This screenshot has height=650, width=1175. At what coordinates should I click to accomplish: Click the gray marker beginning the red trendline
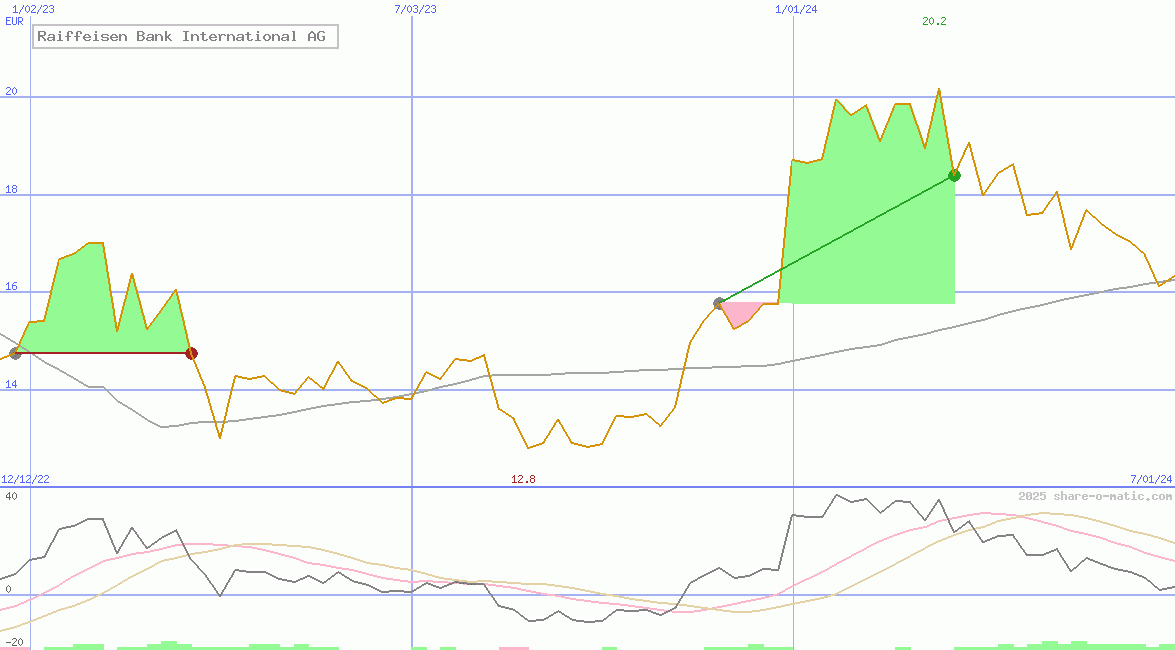point(17,352)
